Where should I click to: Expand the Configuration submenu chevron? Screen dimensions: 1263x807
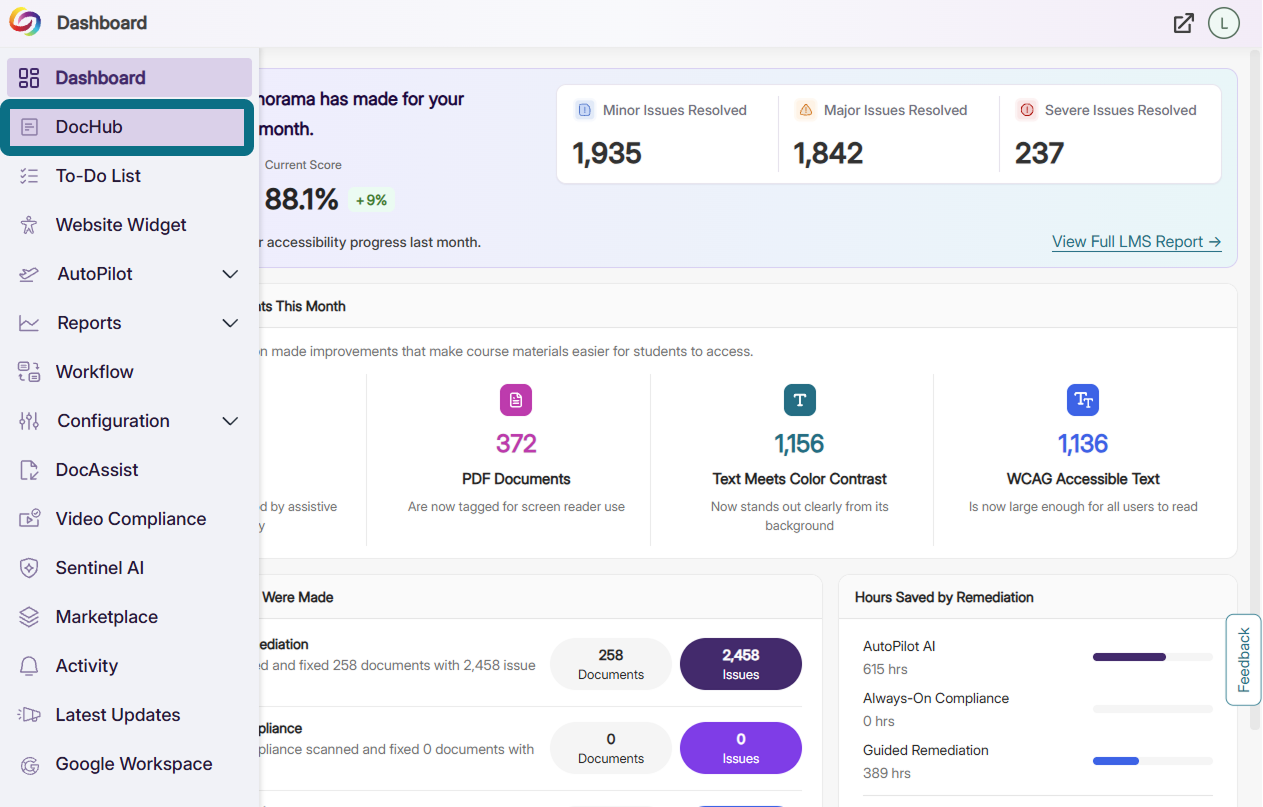(230, 421)
